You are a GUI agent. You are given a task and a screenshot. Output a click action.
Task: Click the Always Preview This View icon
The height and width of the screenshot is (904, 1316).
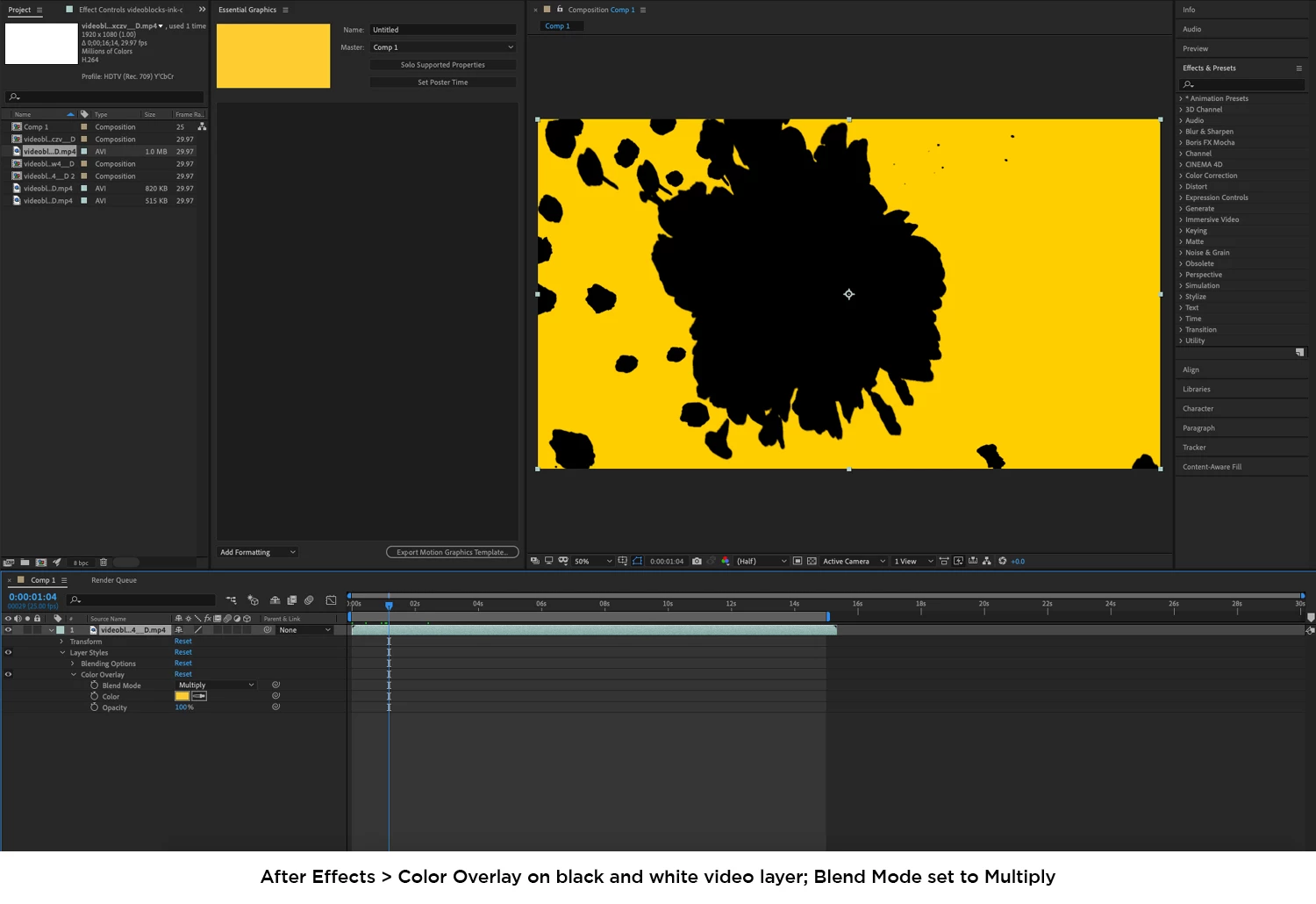pyautogui.click(x=534, y=561)
